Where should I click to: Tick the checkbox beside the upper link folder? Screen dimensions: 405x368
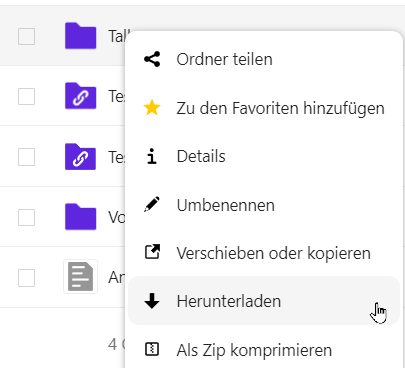(26, 96)
